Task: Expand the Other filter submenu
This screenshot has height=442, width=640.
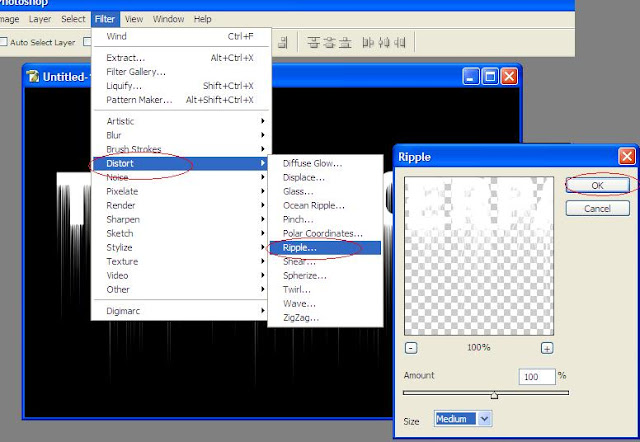Action: [x=180, y=289]
